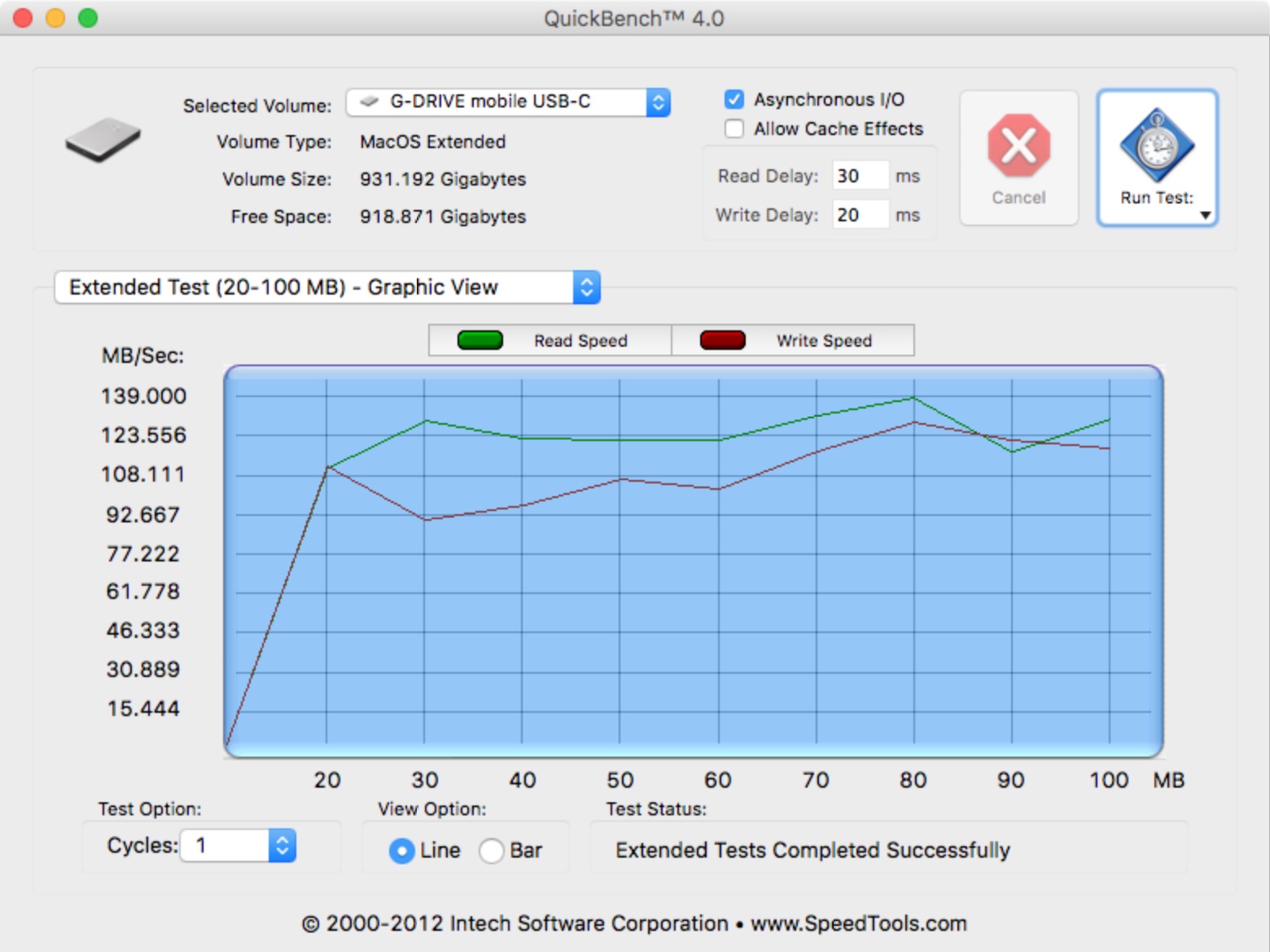Image resolution: width=1270 pixels, height=952 pixels.
Task: Open the Extended Test view dropdown
Action: [x=586, y=287]
